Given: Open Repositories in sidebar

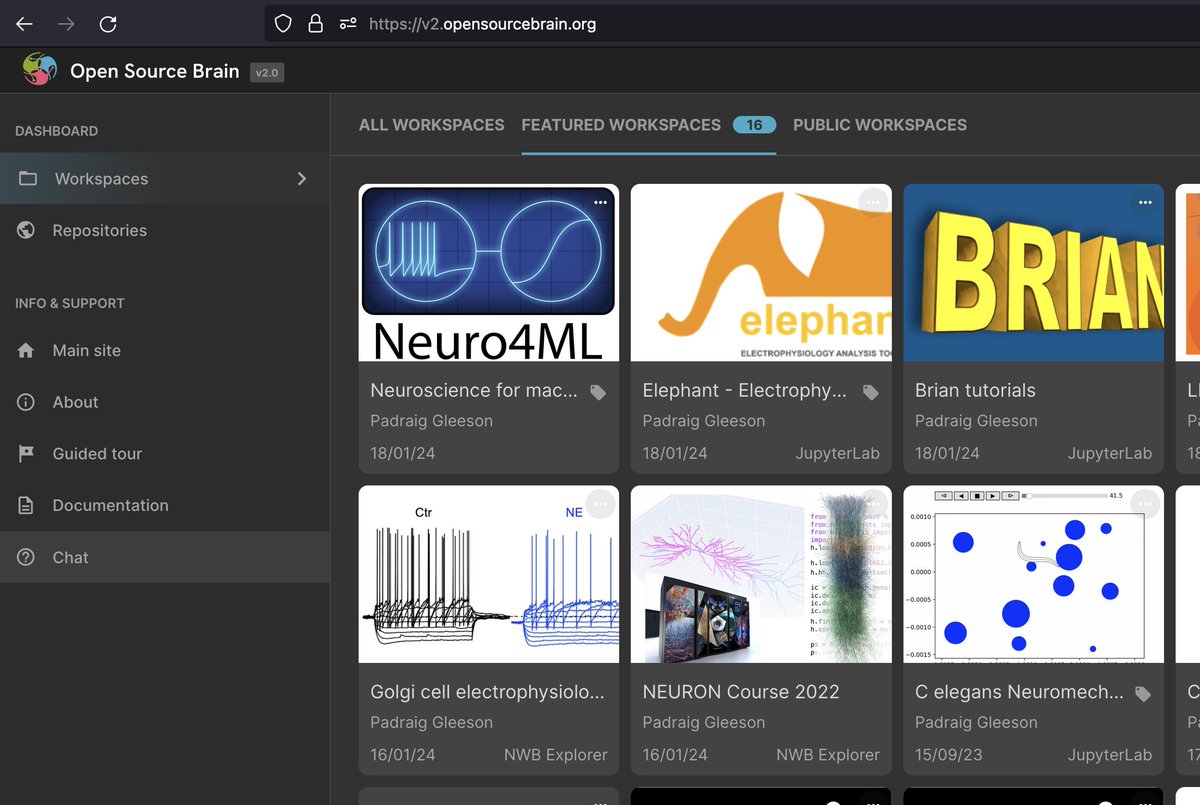Looking at the screenshot, I should coord(165,230).
